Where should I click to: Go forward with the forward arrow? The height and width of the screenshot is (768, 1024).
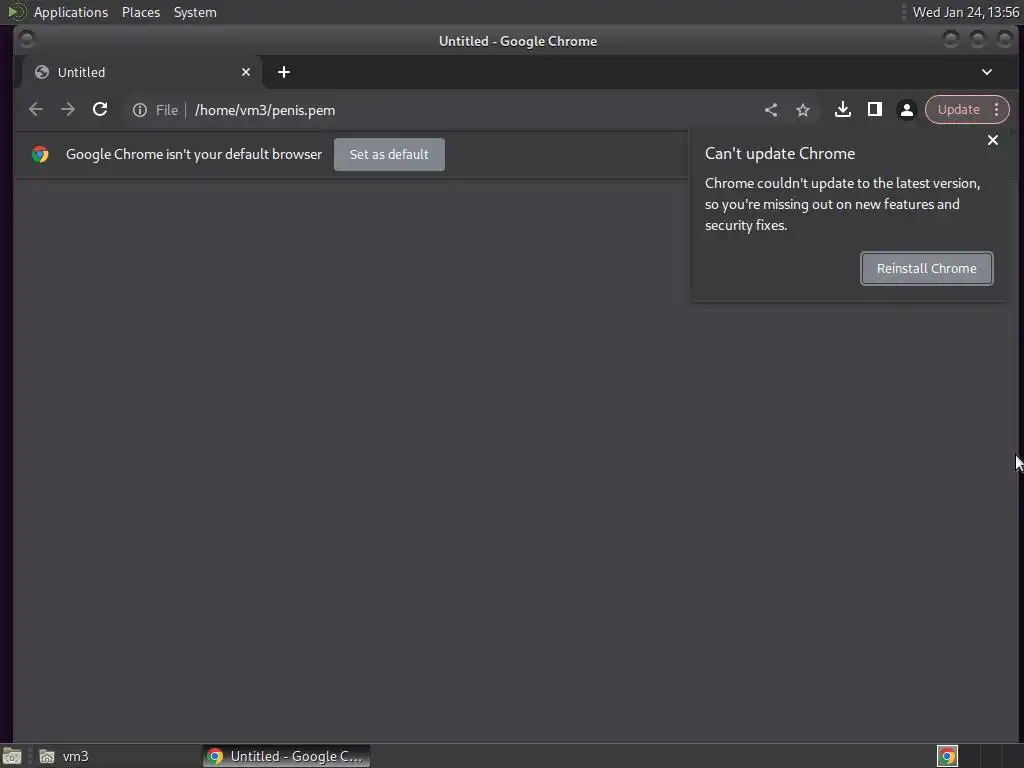point(68,110)
